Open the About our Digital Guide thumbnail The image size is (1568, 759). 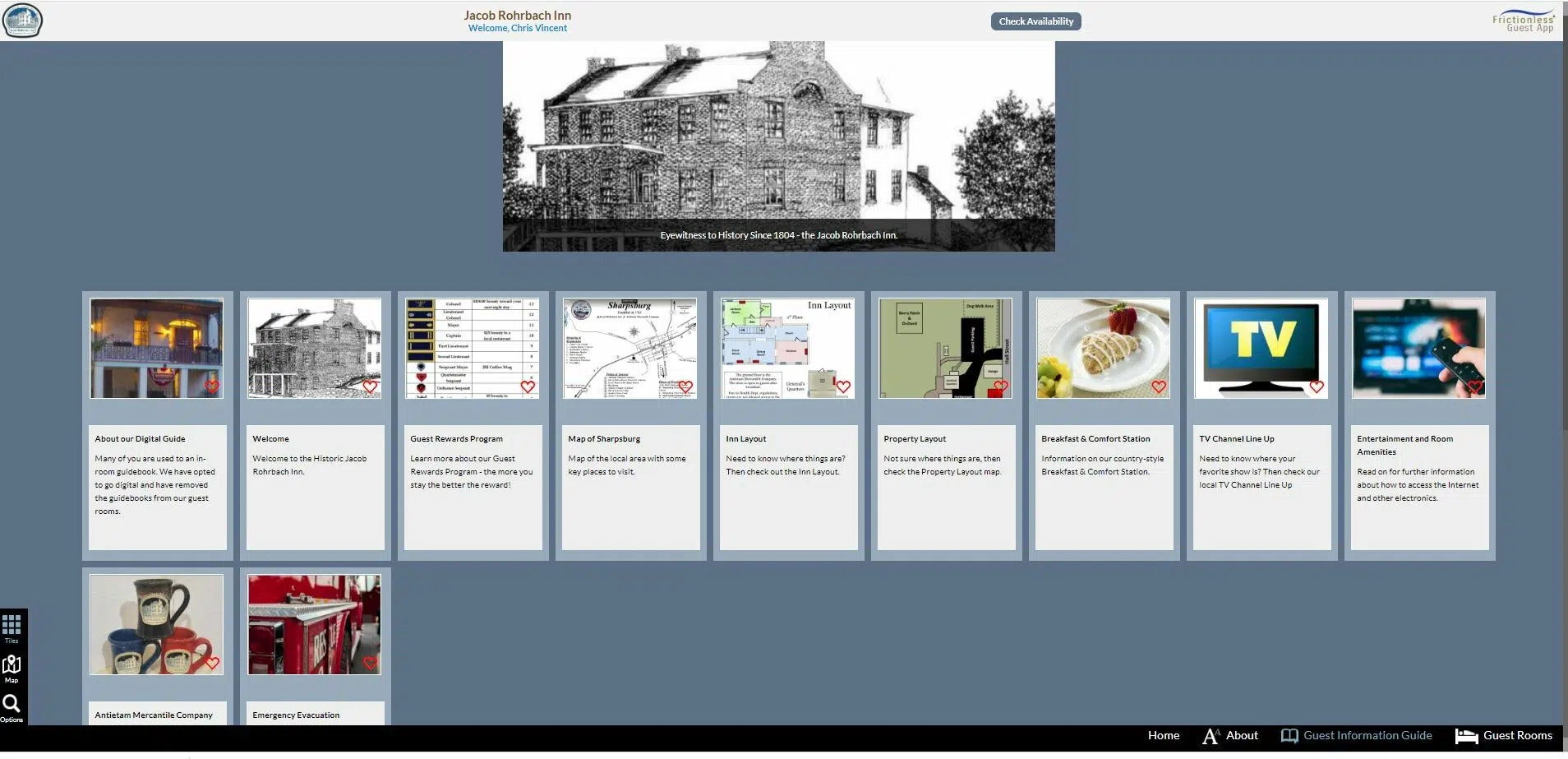[156, 349]
